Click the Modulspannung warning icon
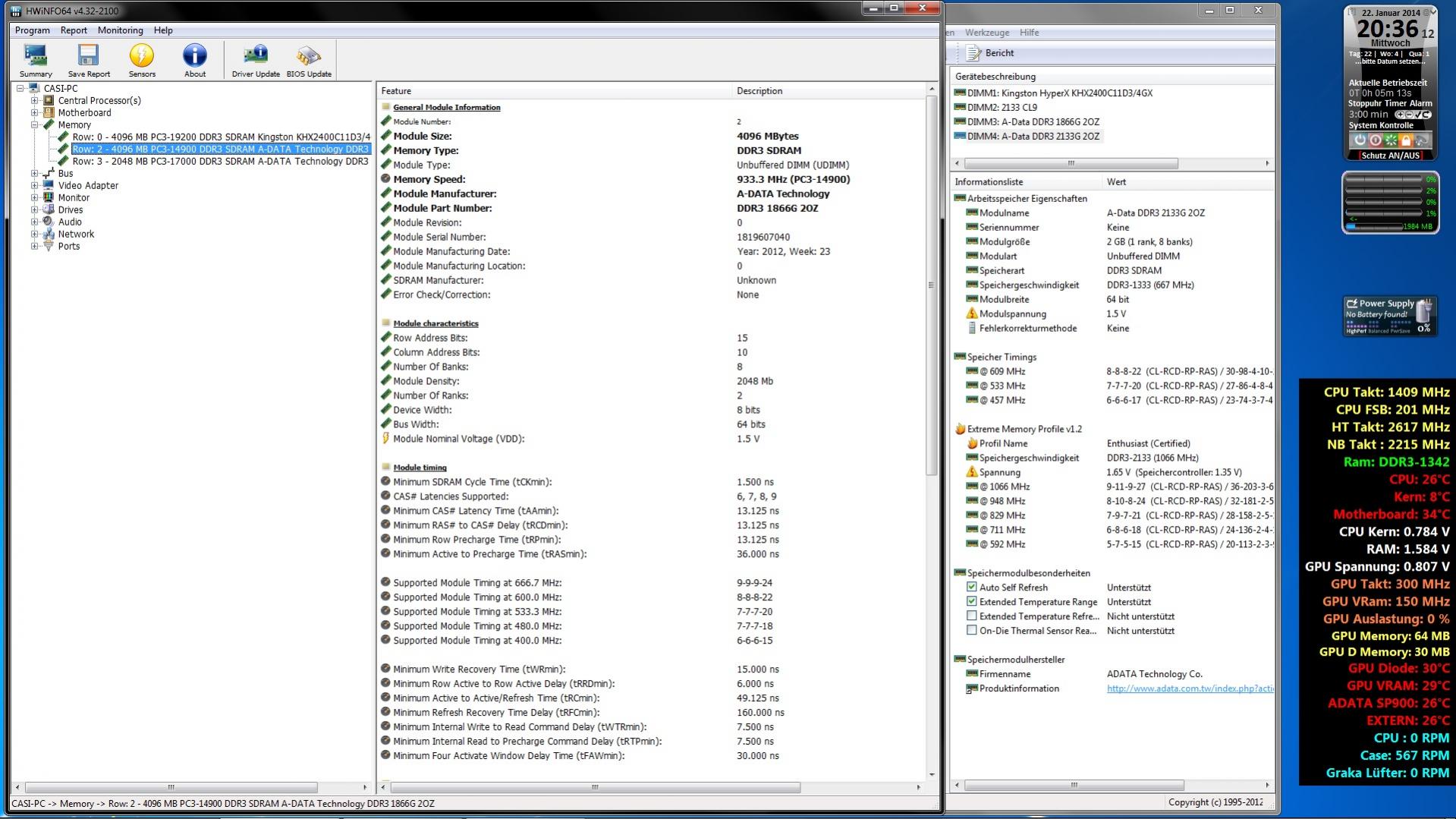Screen dimensions: 1456x819 click(x=972, y=313)
